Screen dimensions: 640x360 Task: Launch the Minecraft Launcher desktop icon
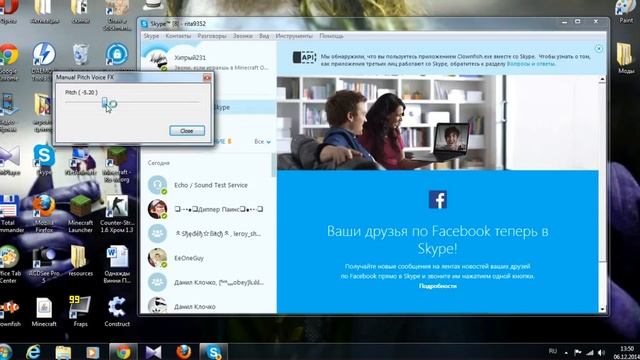click(80, 212)
